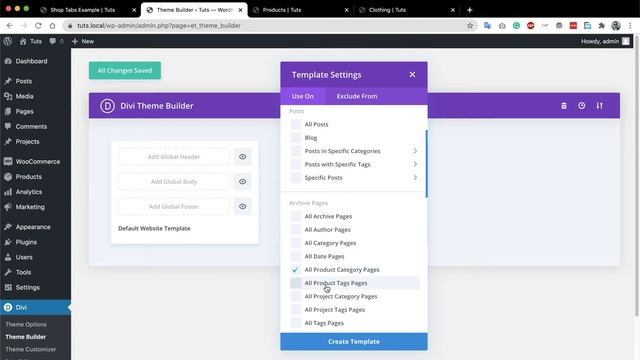
Task: Check All Project Category Pages checkbox
Action: [x=296, y=296]
